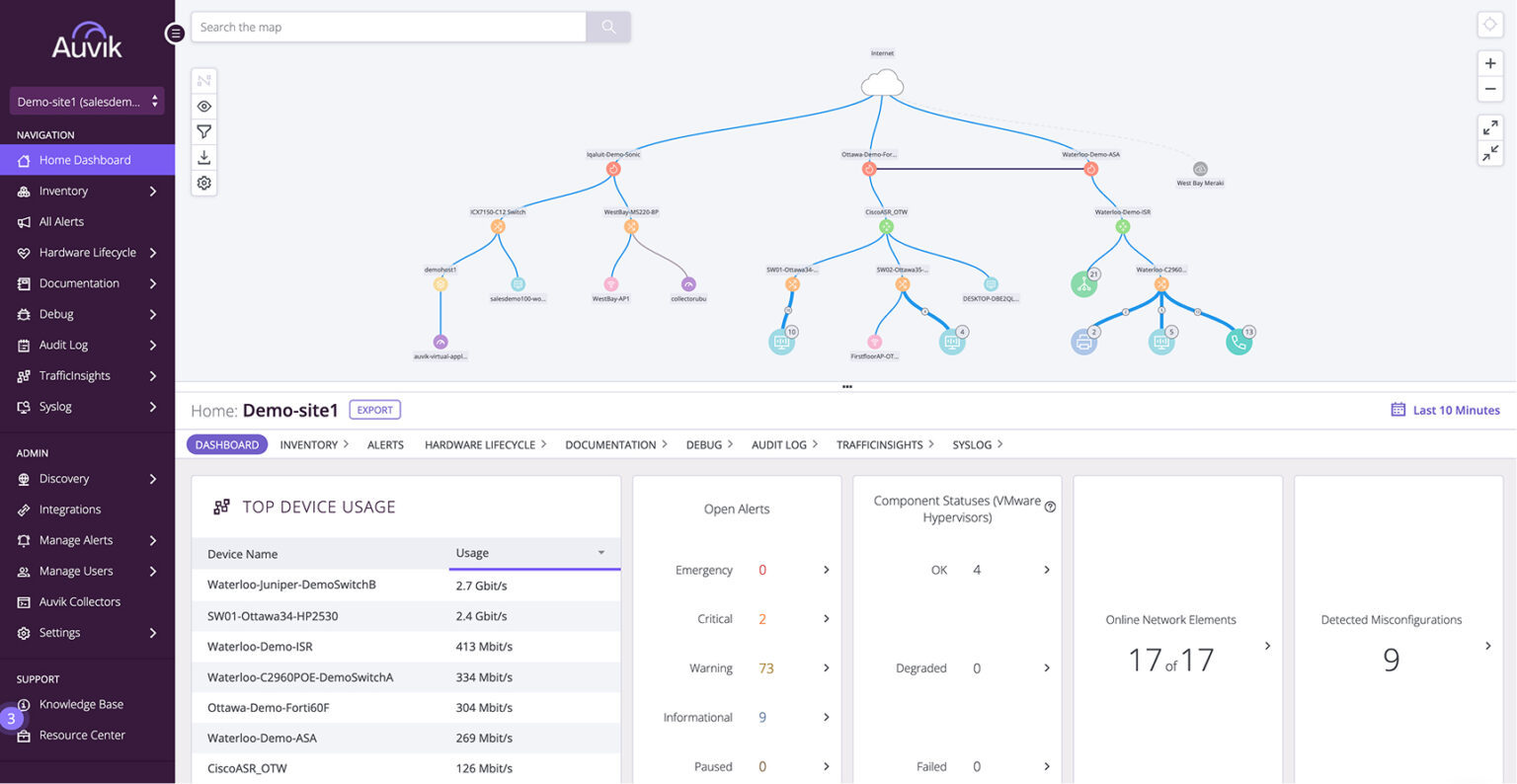This screenshot has height=784, width=1517.
Task: Click the Internet cloud node
Action: 882,83
